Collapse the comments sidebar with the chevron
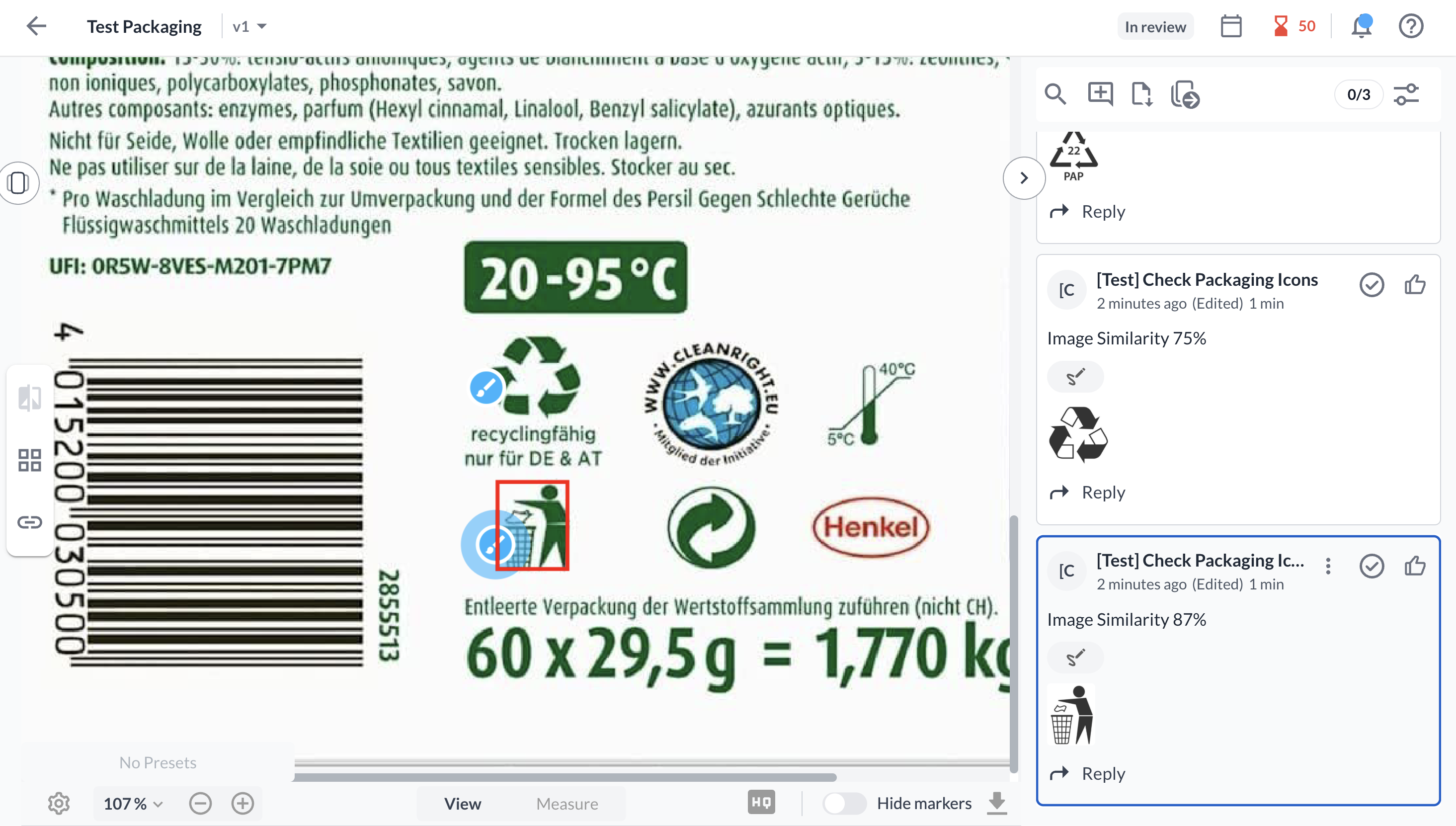The width and height of the screenshot is (1456, 826). [1024, 178]
